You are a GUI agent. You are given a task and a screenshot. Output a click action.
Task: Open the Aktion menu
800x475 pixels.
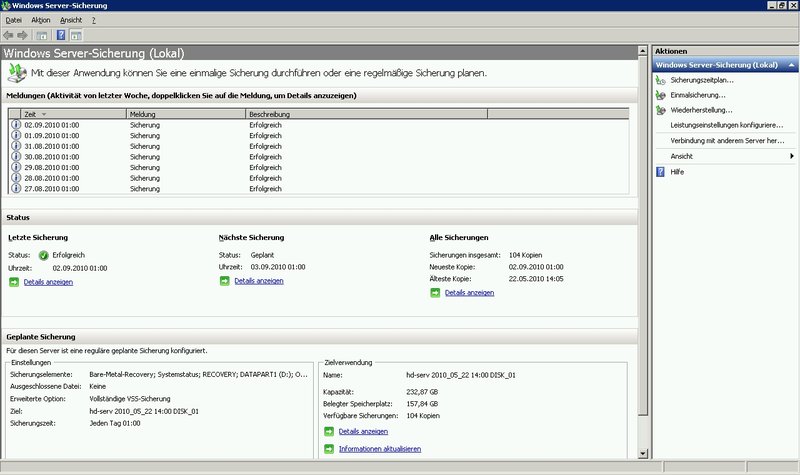point(41,20)
